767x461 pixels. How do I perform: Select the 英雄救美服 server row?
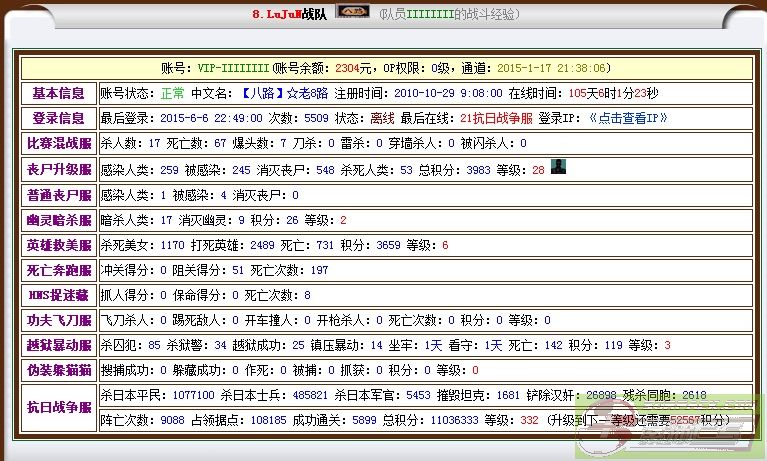[x=58, y=245]
